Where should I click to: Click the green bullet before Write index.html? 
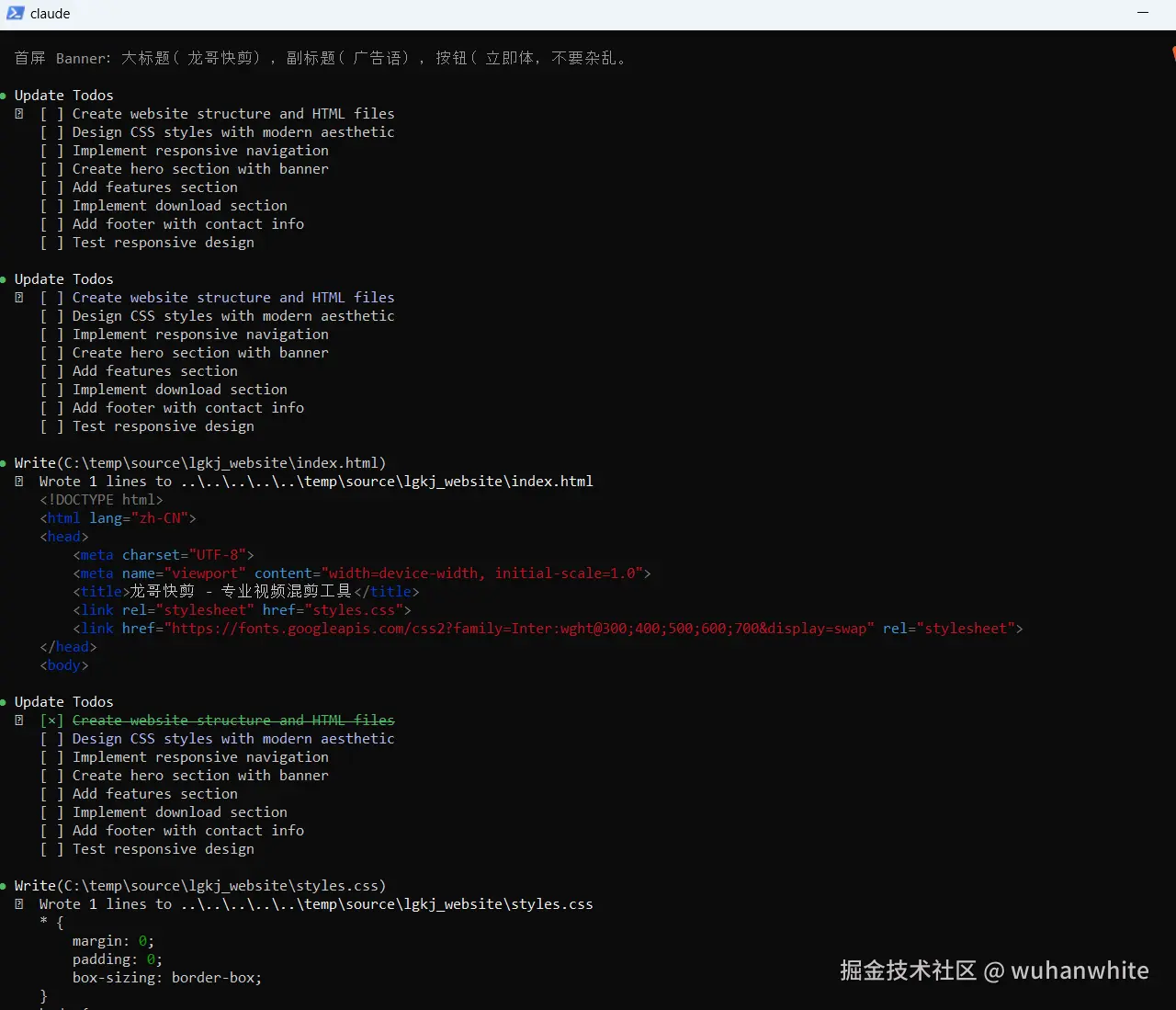[4, 463]
